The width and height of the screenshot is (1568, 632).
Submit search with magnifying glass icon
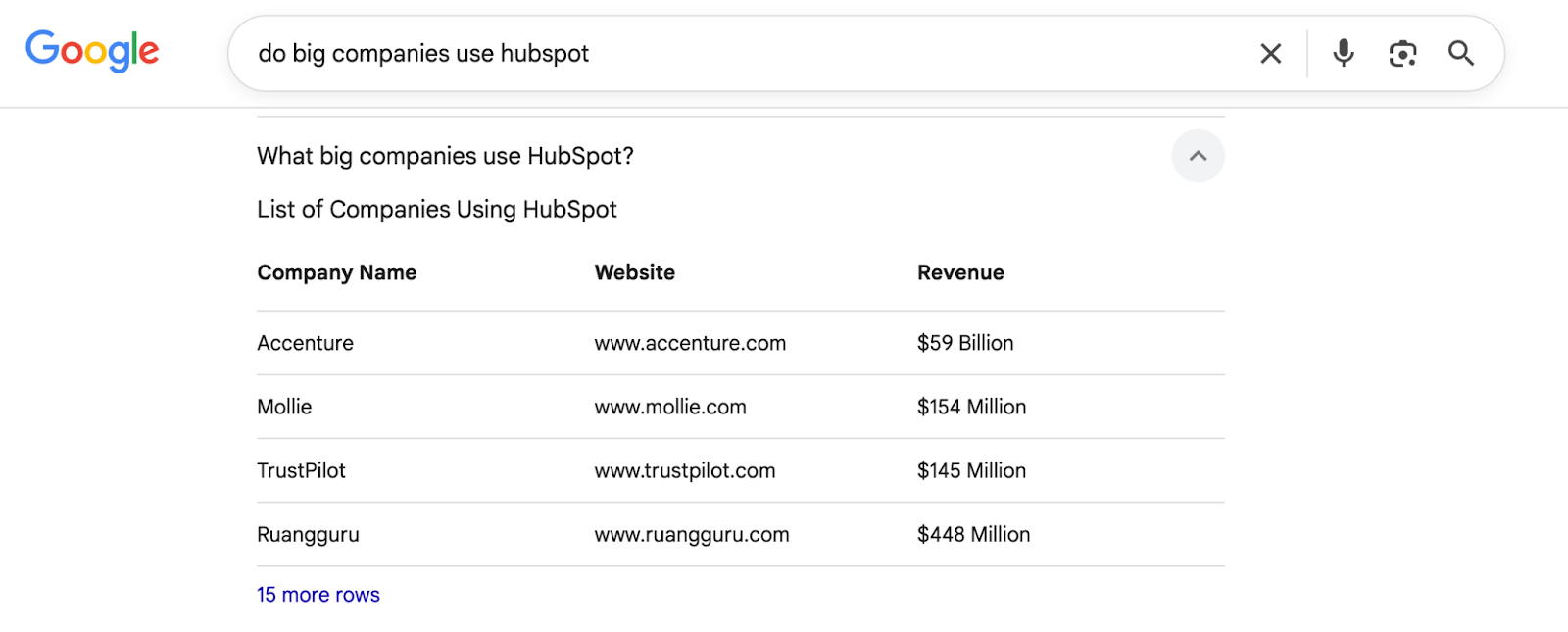(1461, 53)
